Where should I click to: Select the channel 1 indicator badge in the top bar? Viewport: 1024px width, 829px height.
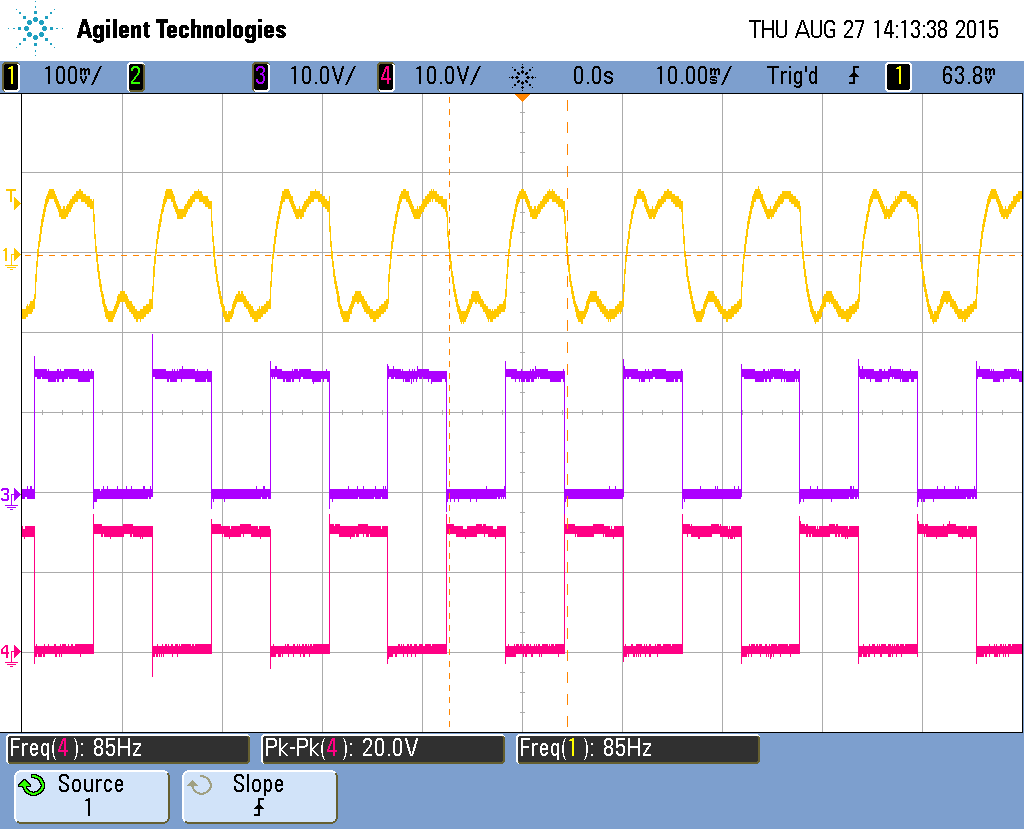point(11,76)
